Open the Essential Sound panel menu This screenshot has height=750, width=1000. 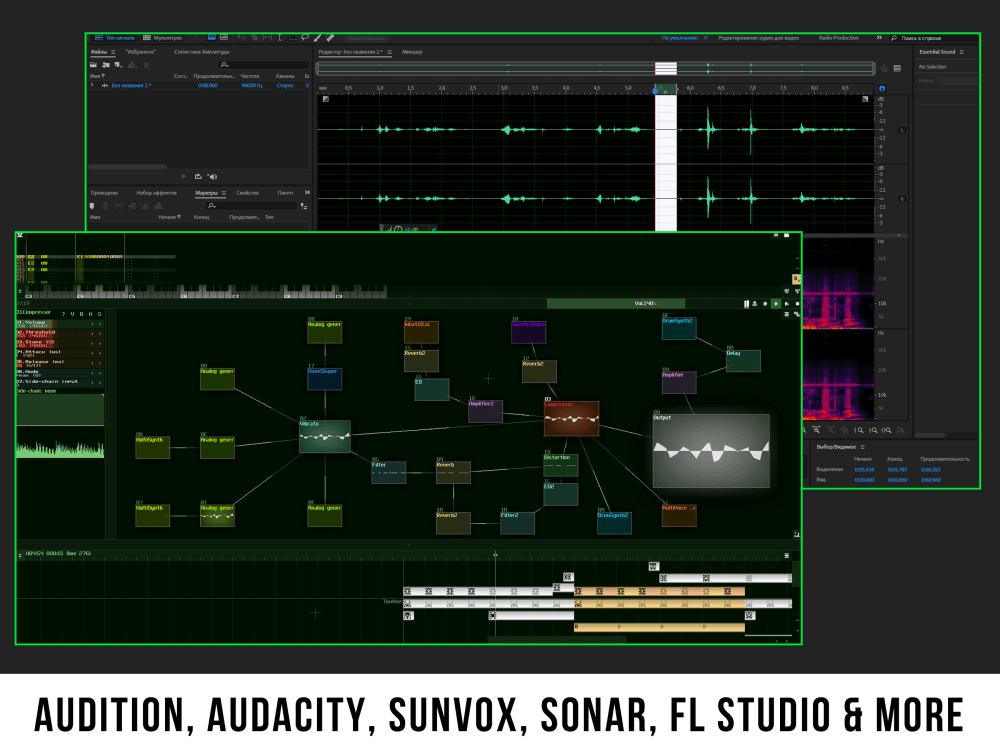(962, 52)
